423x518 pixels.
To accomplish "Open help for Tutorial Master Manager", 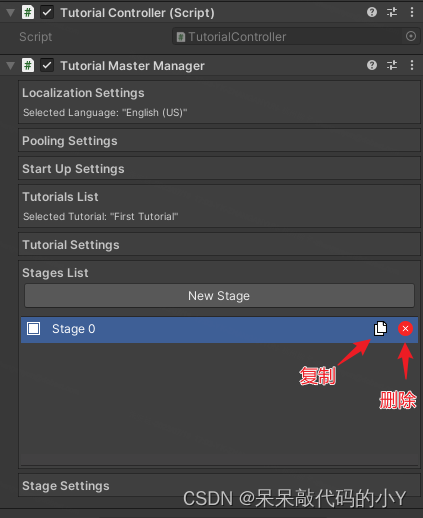I will pos(372,65).
